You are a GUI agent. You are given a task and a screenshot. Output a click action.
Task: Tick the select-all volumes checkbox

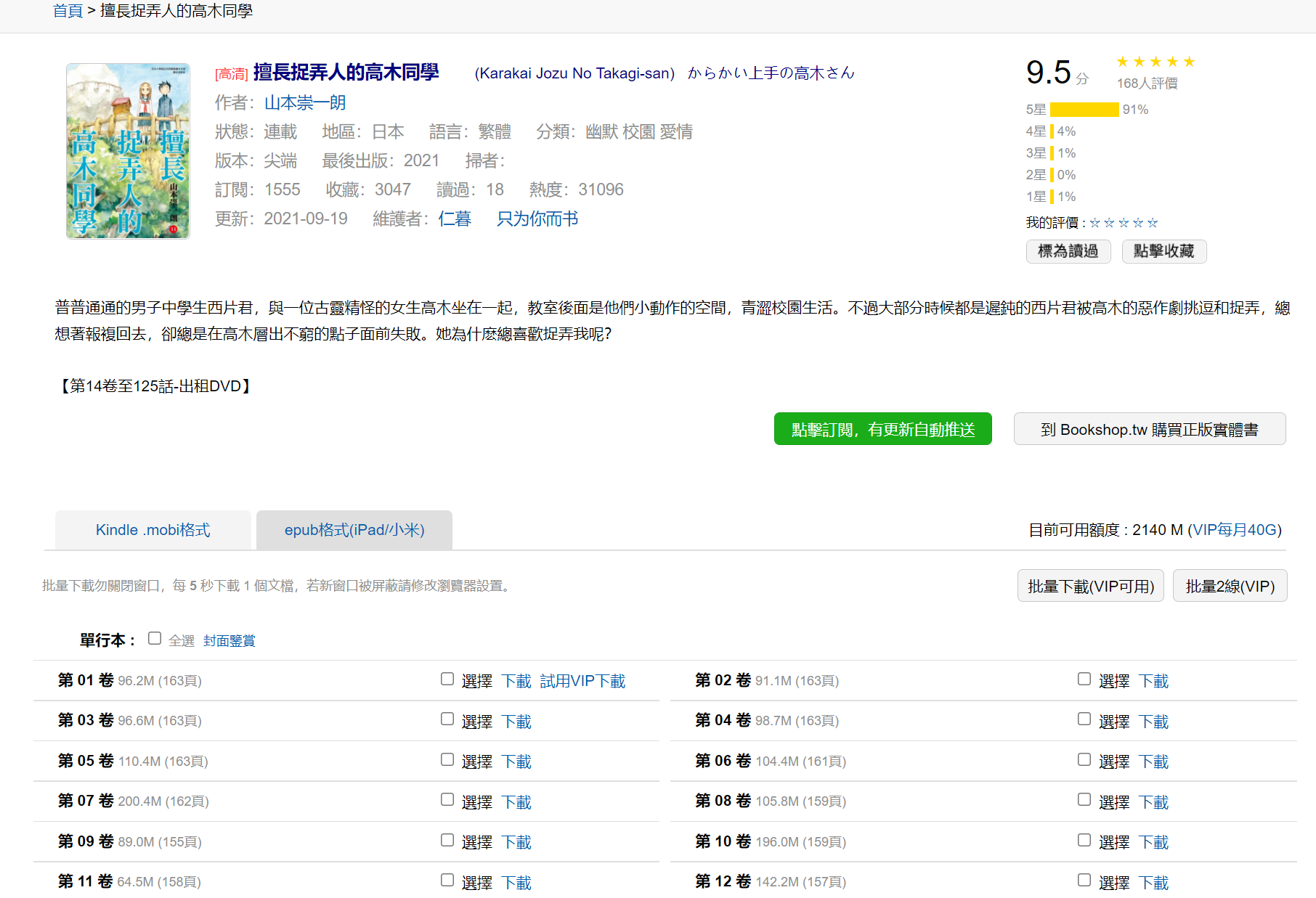pyautogui.click(x=155, y=639)
